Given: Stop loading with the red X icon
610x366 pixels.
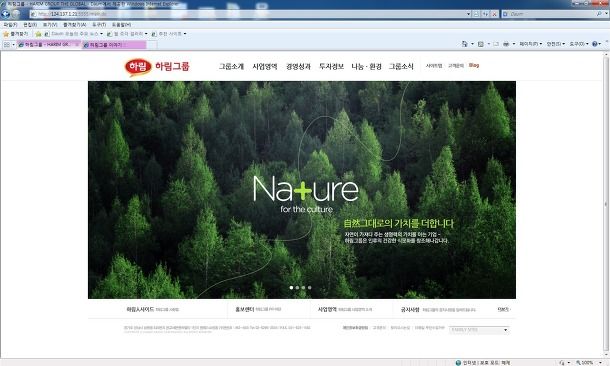Looking at the screenshot, I should click(x=494, y=14).
